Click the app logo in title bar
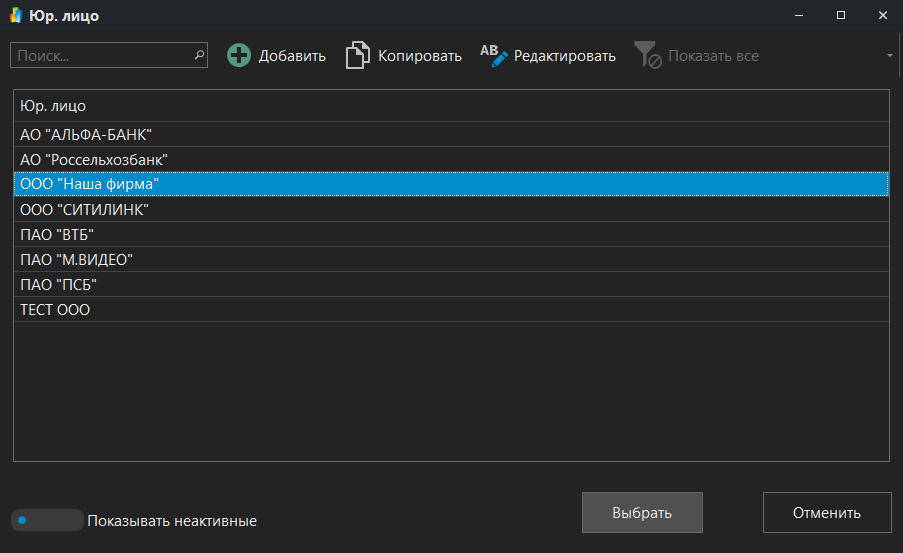 click(x=17, y=16)
